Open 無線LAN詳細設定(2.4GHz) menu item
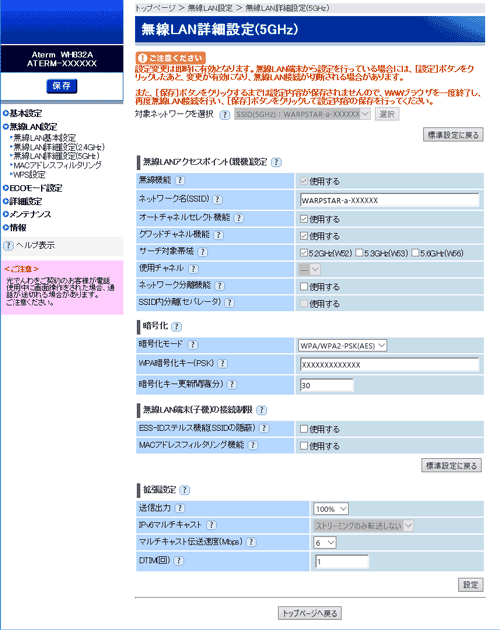 [59, 147]
